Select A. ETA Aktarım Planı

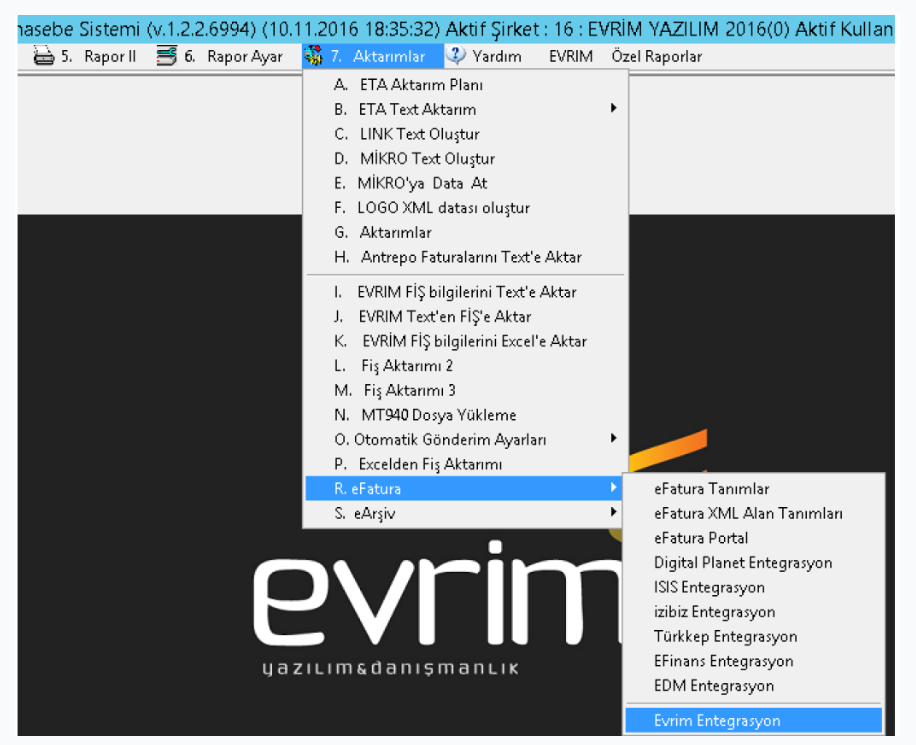pos(466,85)
